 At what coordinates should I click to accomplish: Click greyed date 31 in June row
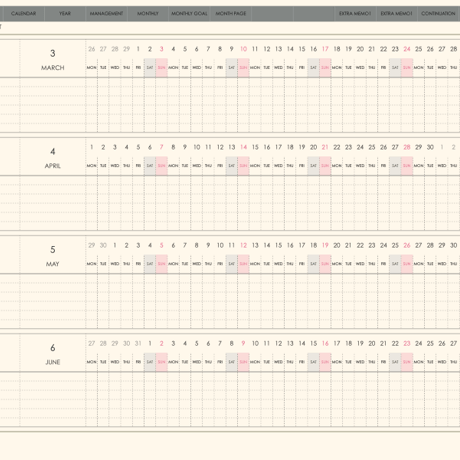tap(138, 343)
